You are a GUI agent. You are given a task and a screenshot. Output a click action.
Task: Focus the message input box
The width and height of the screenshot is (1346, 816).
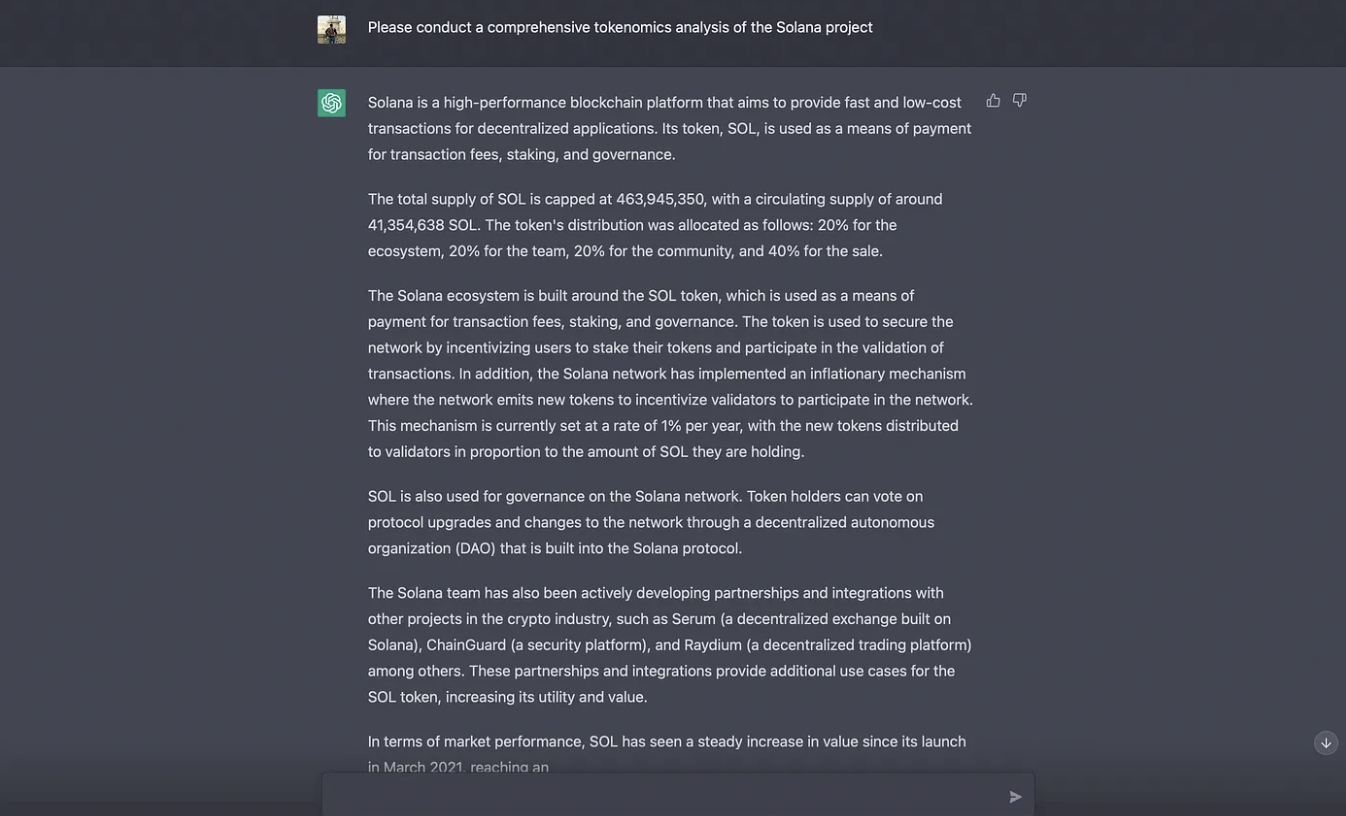tap(665, 796)
